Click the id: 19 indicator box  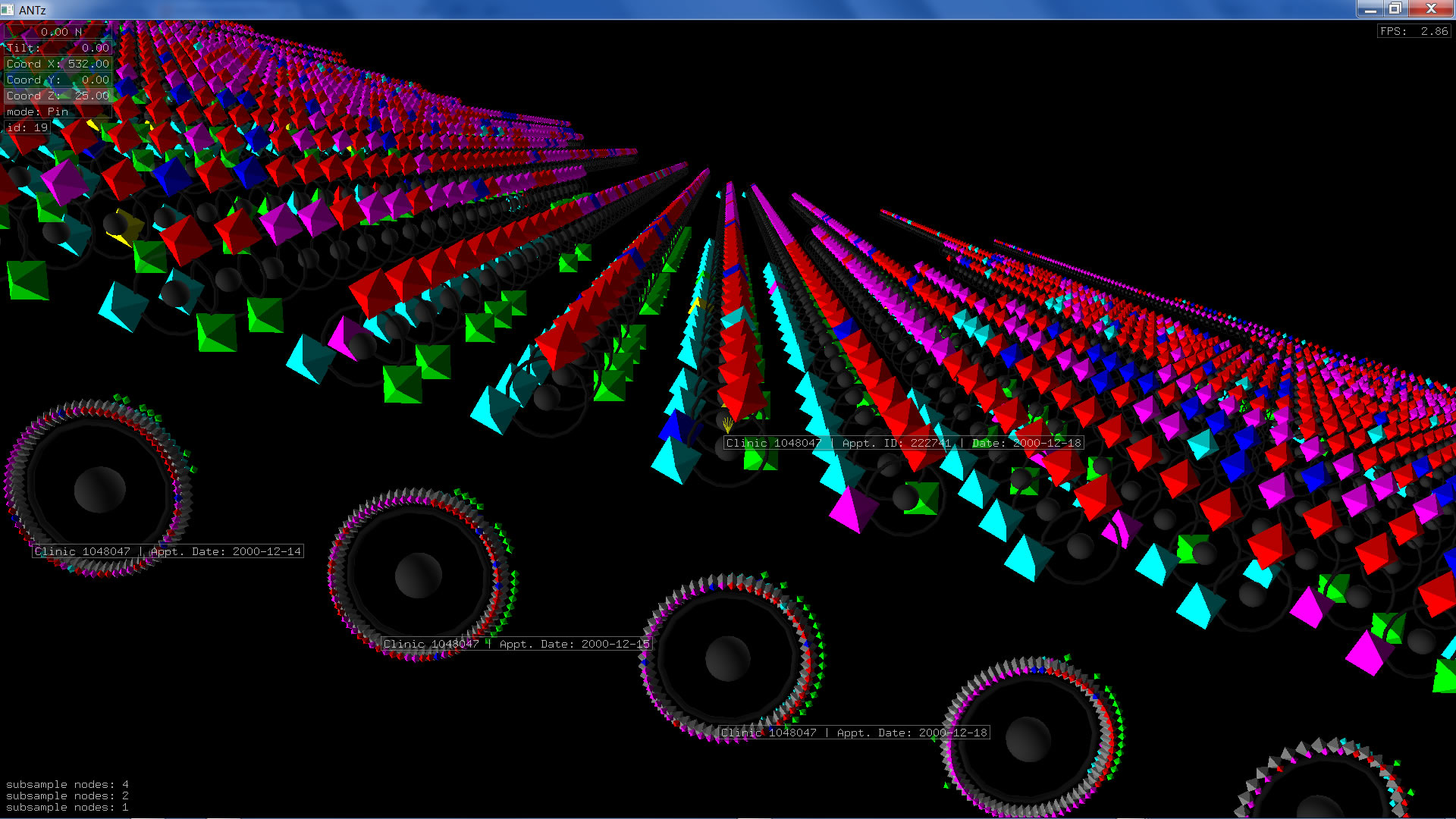point(27,127)
